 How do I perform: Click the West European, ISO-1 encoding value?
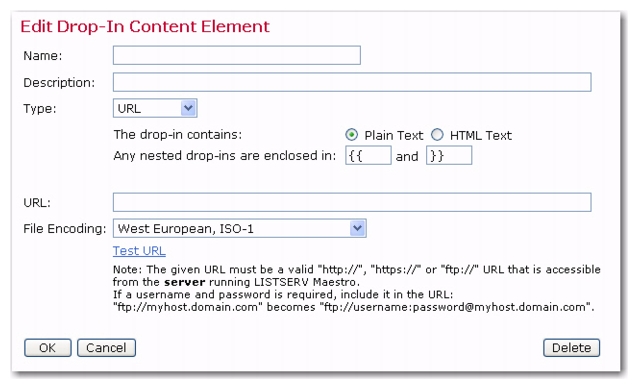point(186,229)
